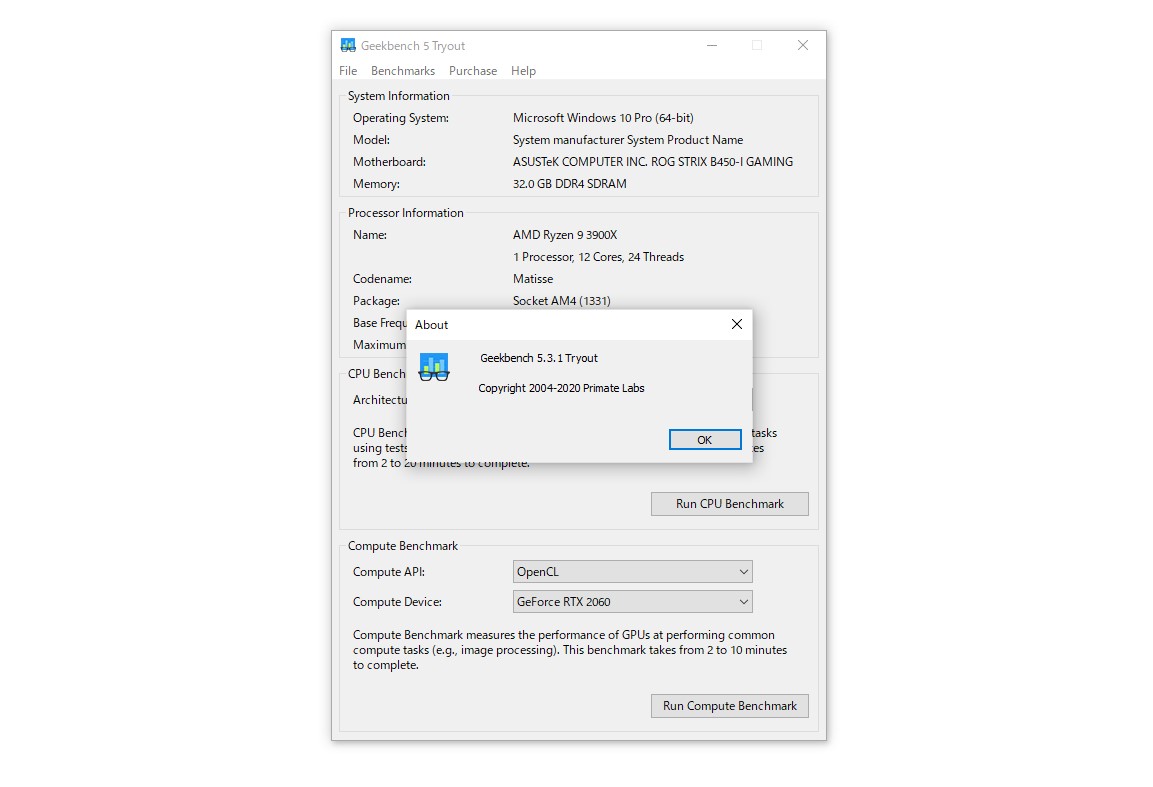Click the Compute API dropdown arrow

(x=744, y=571)
